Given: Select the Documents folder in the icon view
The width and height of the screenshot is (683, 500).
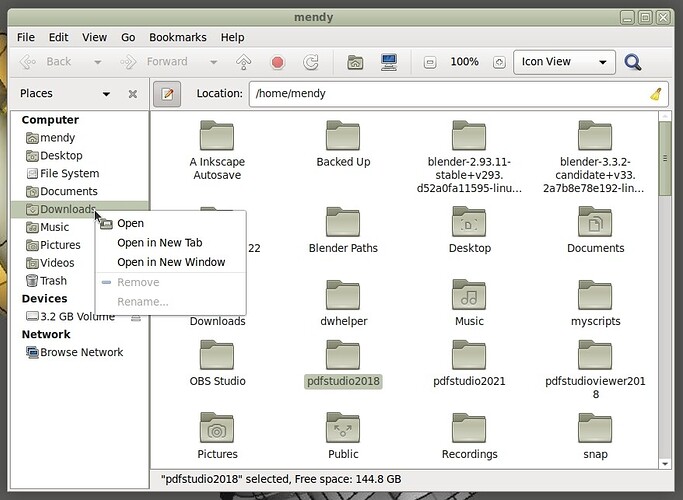Looking at the screenshot, I should click(595, 230).
